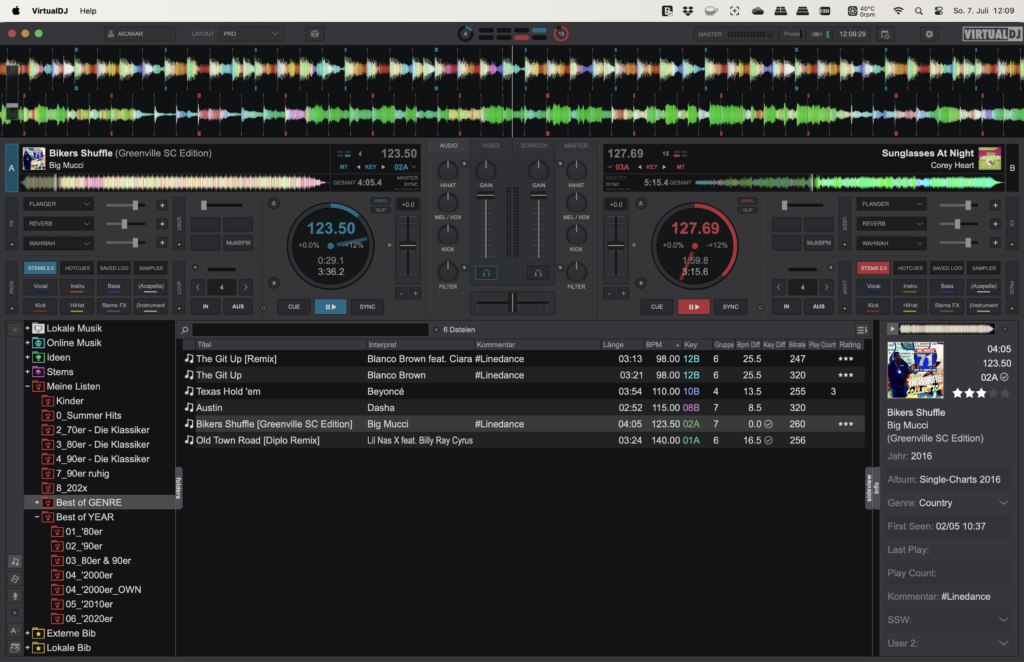Open the AICANAR user login
Viewport: 1024px width, 662px height.
[139, 34]
